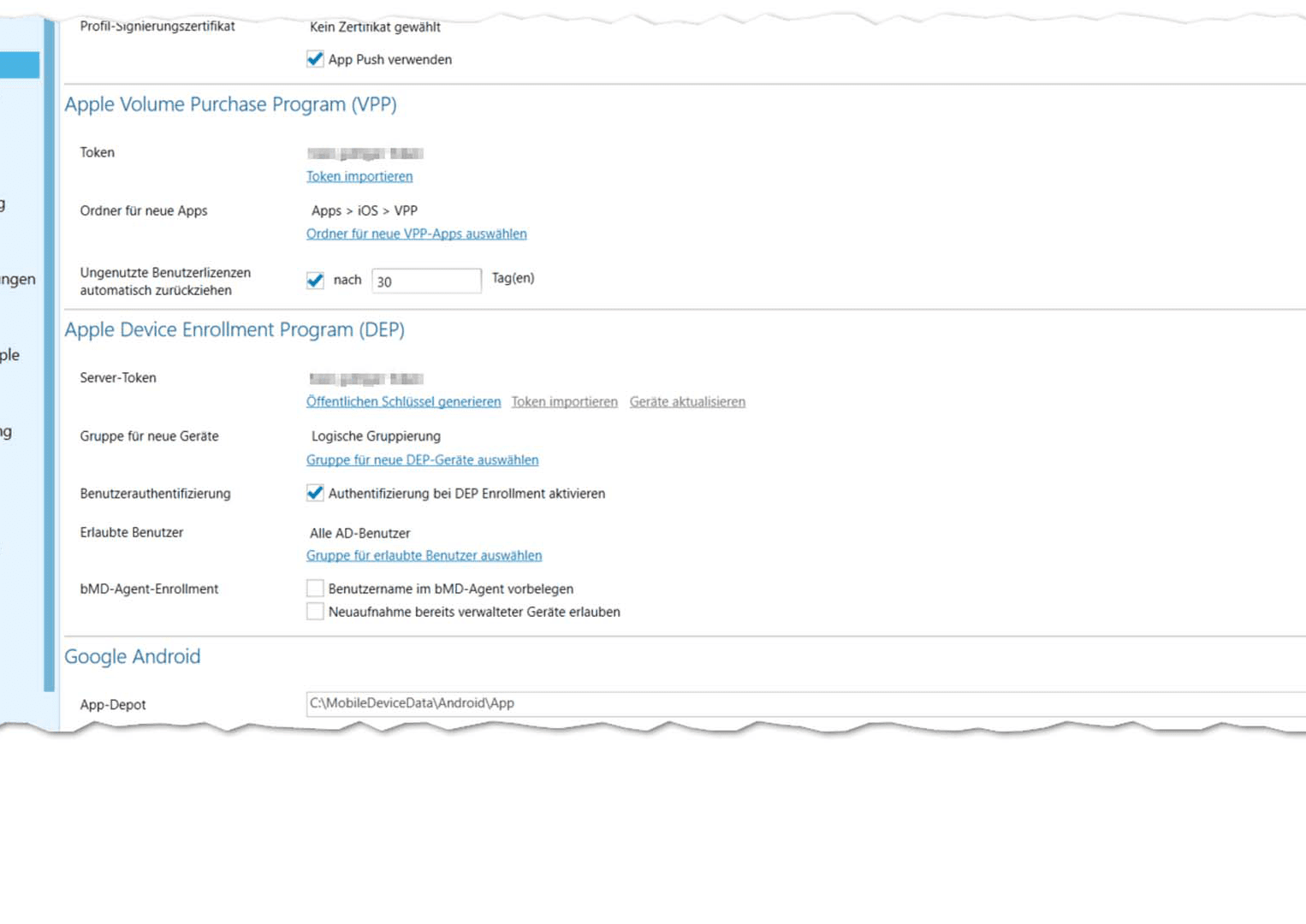Disable Authentifizierung bei DEP Enrollment aktivieren
Image resolution: width=1306 pixels, height=924 pixels.
click(x=315, y=493)
